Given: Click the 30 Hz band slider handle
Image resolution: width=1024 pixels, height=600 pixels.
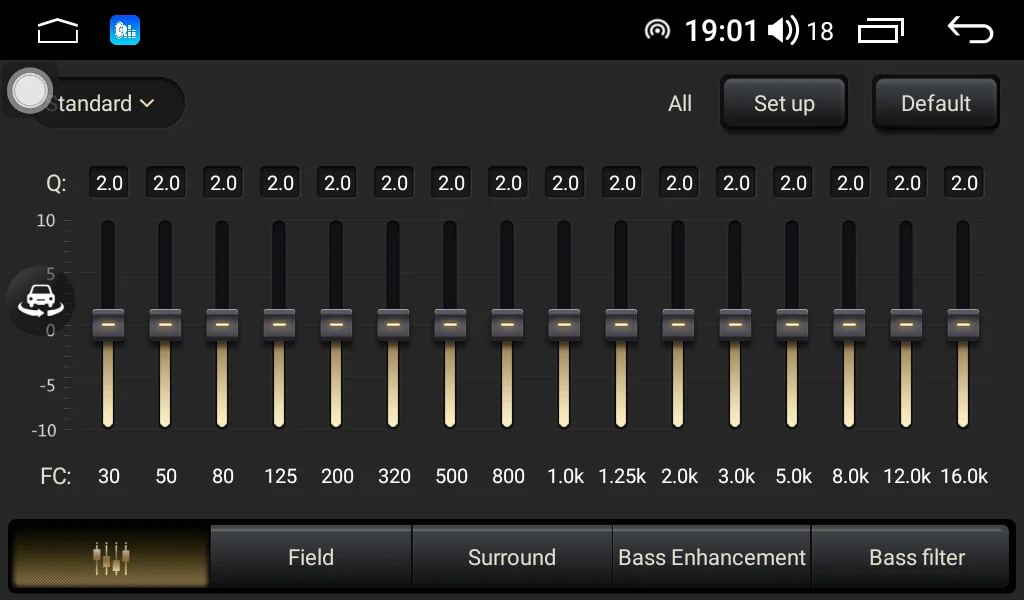Looking at the screenshot, I should [109, 325].
